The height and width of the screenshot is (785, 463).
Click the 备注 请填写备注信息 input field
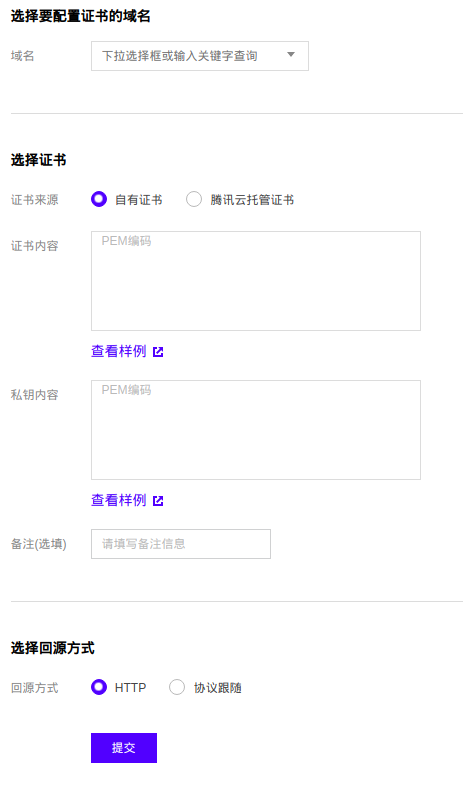tap(181, 544)
